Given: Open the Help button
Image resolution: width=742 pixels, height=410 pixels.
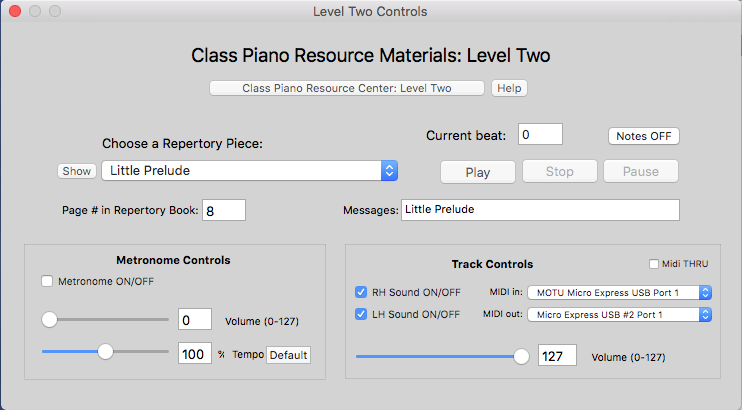Looking at the screenshot, I should pyautogui.click(x=509, y=88).
